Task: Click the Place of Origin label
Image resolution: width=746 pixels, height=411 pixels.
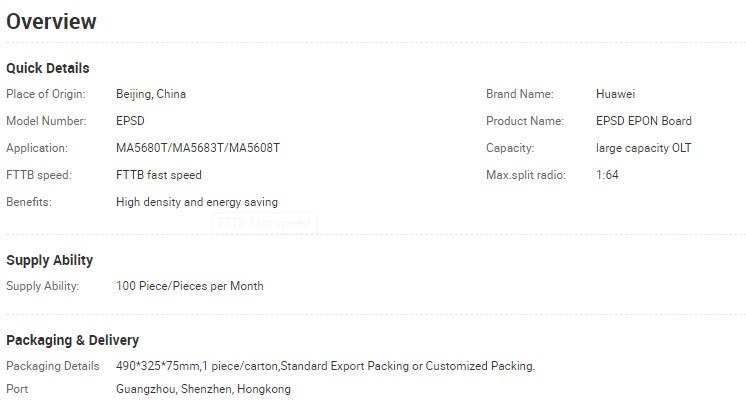Action: [46, 94]
